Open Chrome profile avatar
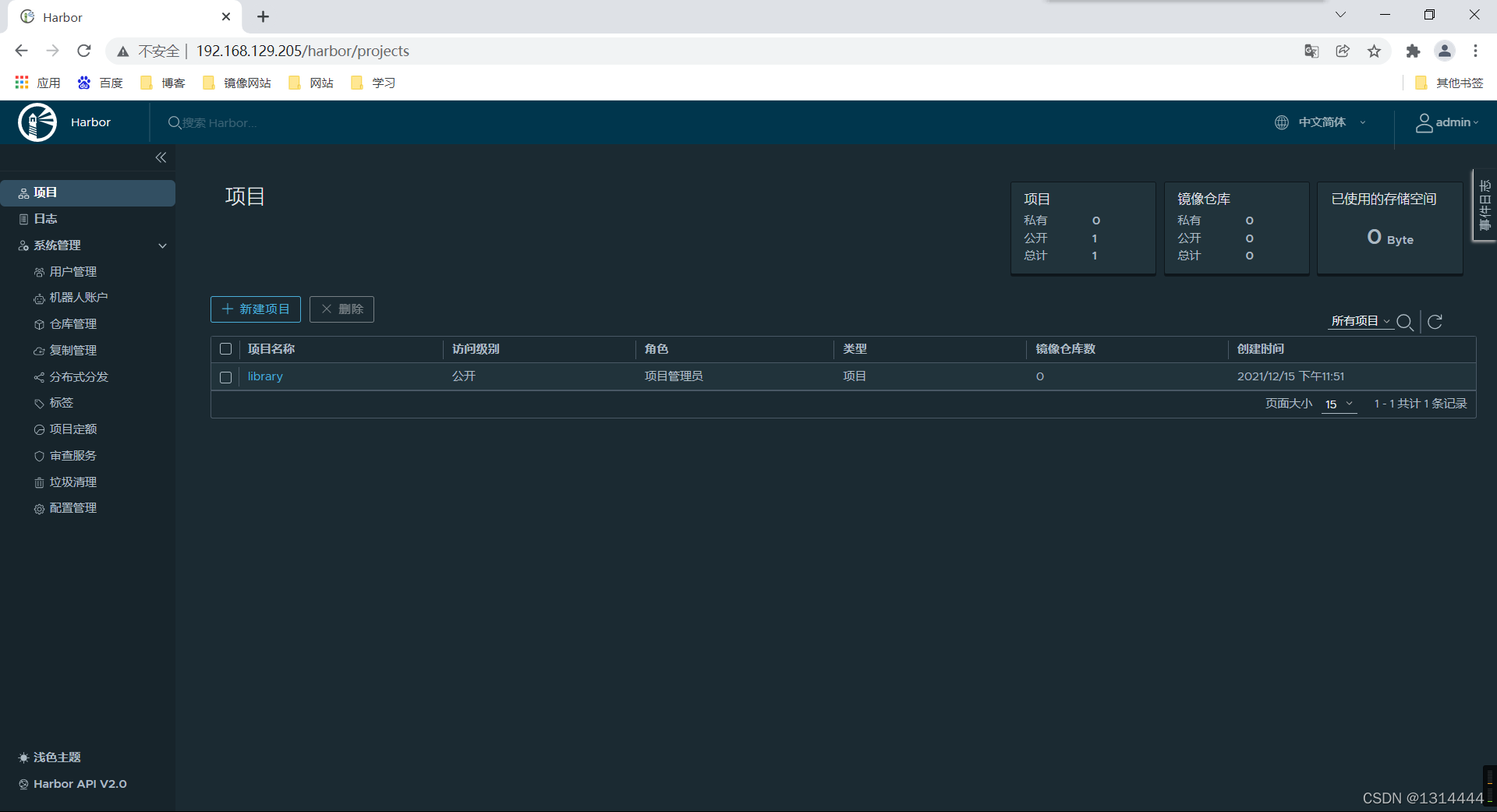This screenshot has width=1497, height=812. 1445,51
